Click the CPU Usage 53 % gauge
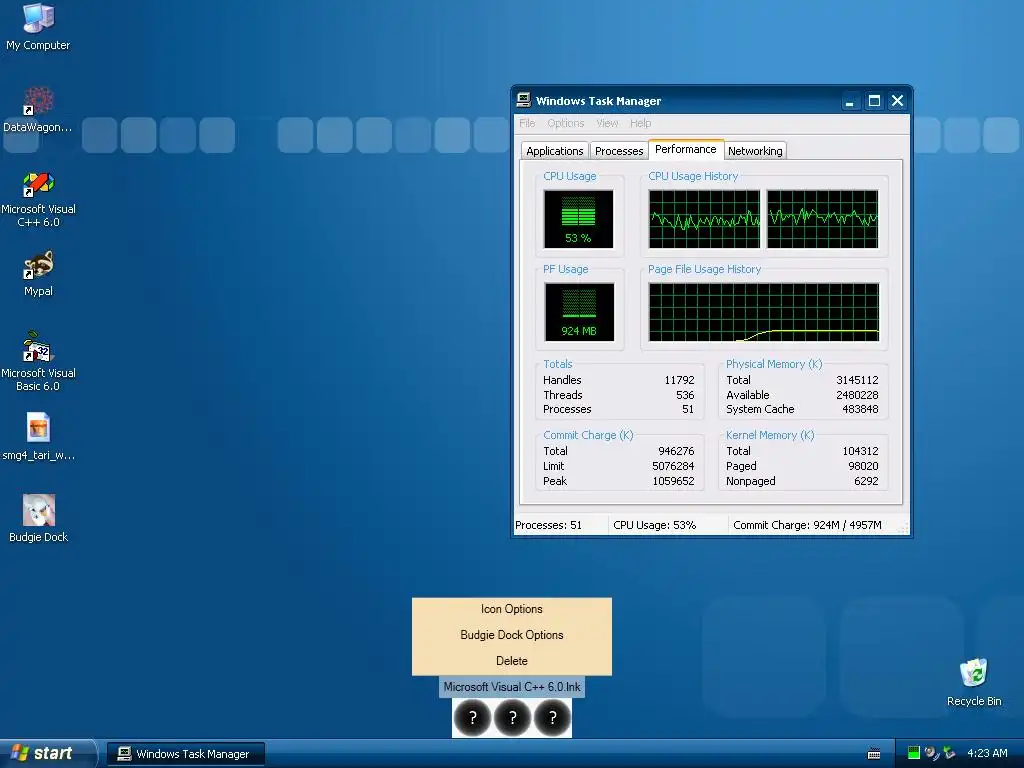 point(578,219)
